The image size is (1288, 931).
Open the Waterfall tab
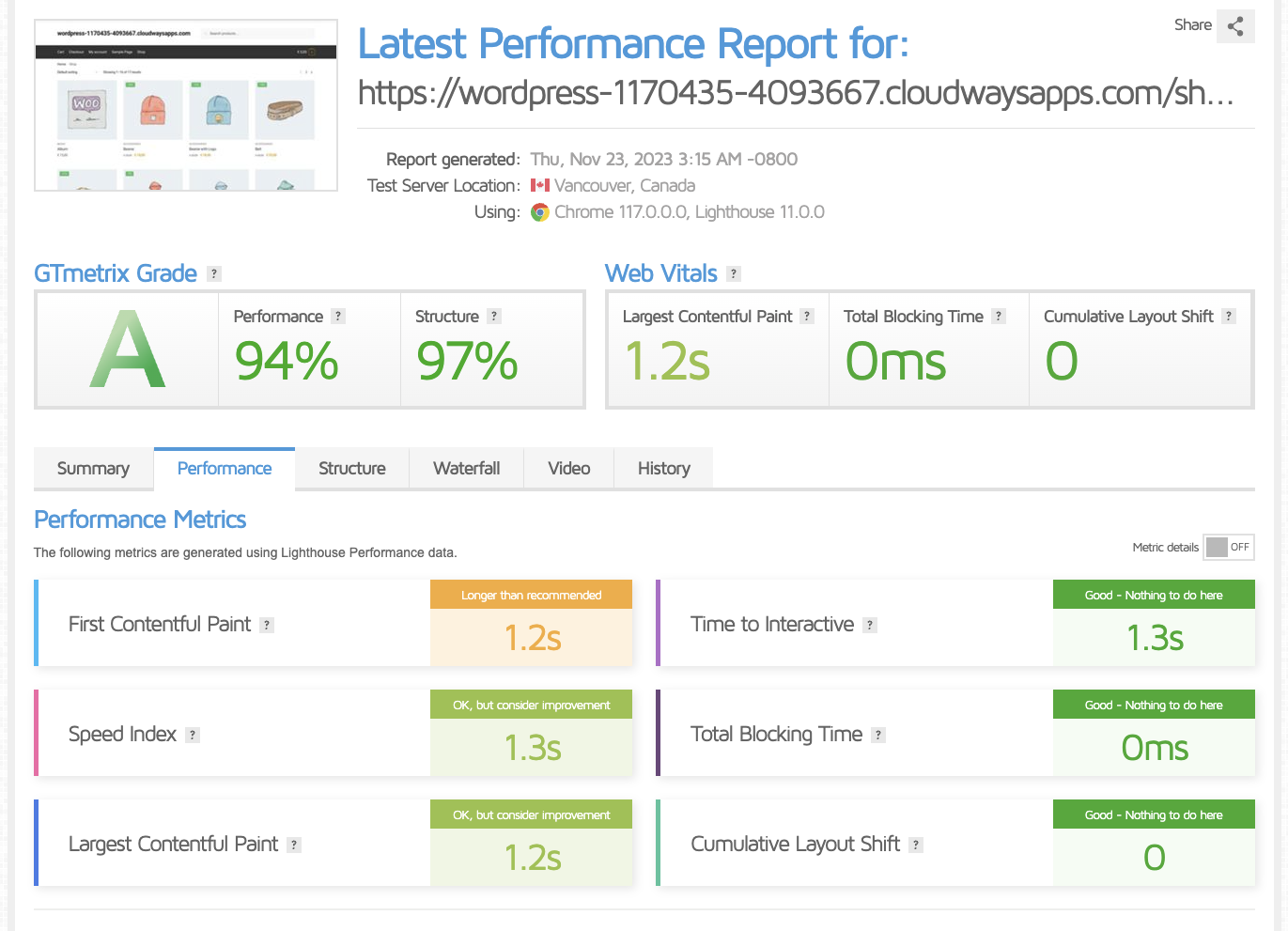tap(467, 469)
